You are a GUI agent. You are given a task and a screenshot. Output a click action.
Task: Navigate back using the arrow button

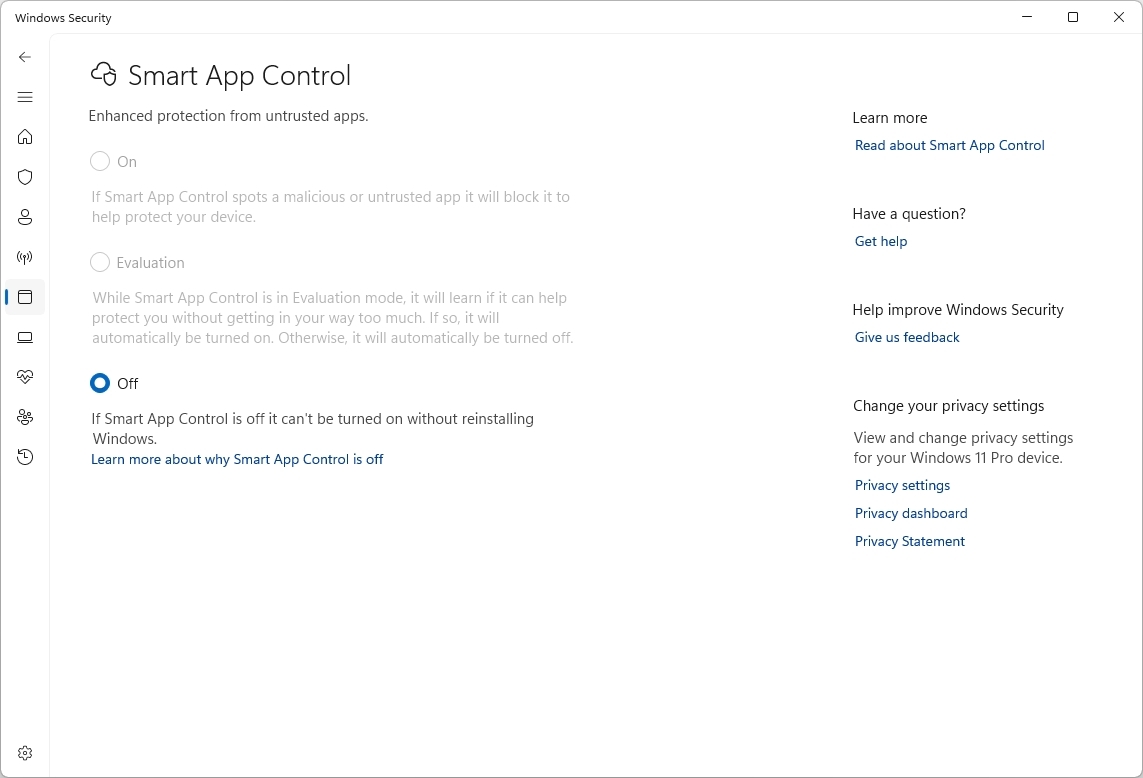pos(24,57)
